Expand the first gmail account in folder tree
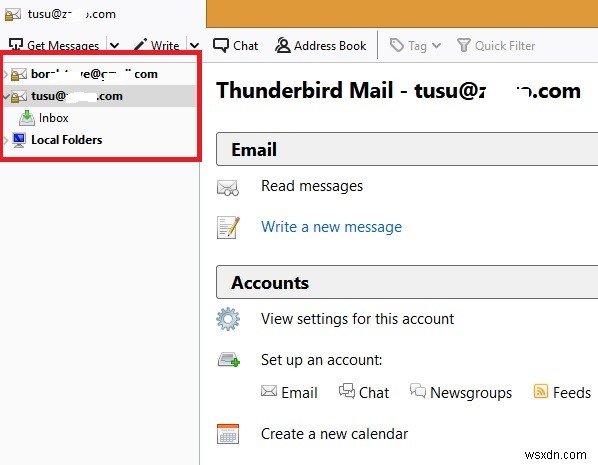This screenshot has height=465, width=598. click(x=6, y=74)
